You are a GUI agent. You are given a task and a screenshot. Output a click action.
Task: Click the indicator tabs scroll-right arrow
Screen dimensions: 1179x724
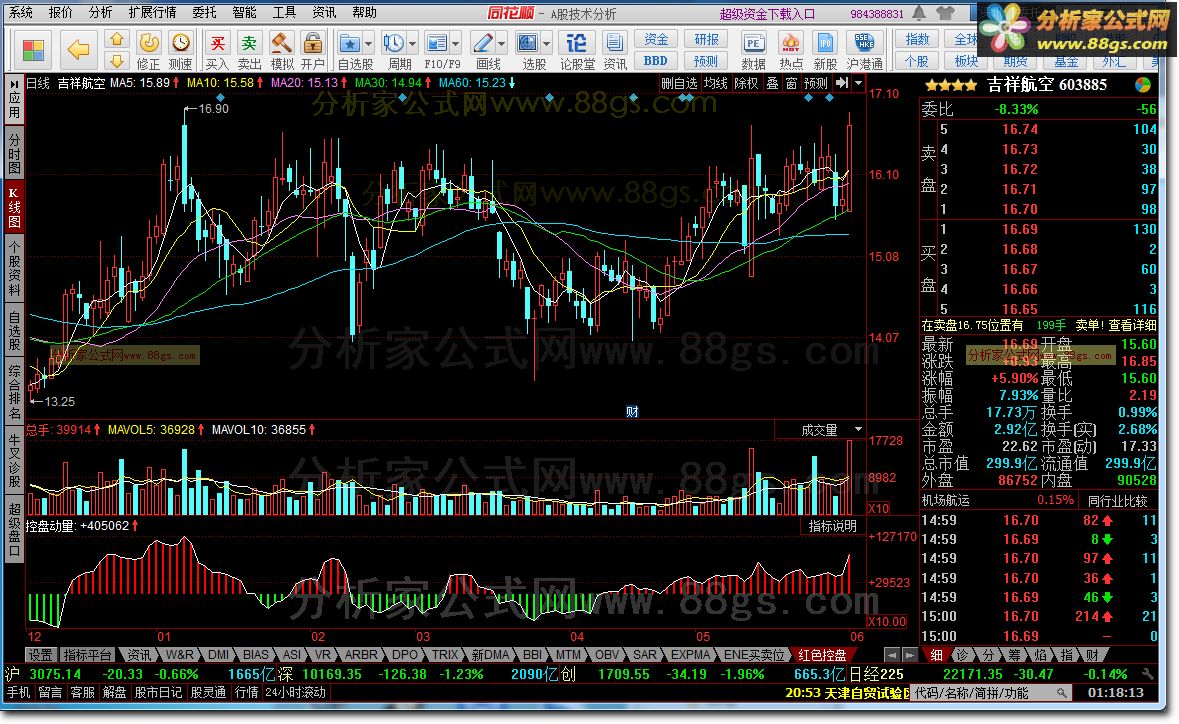(909, 655)
